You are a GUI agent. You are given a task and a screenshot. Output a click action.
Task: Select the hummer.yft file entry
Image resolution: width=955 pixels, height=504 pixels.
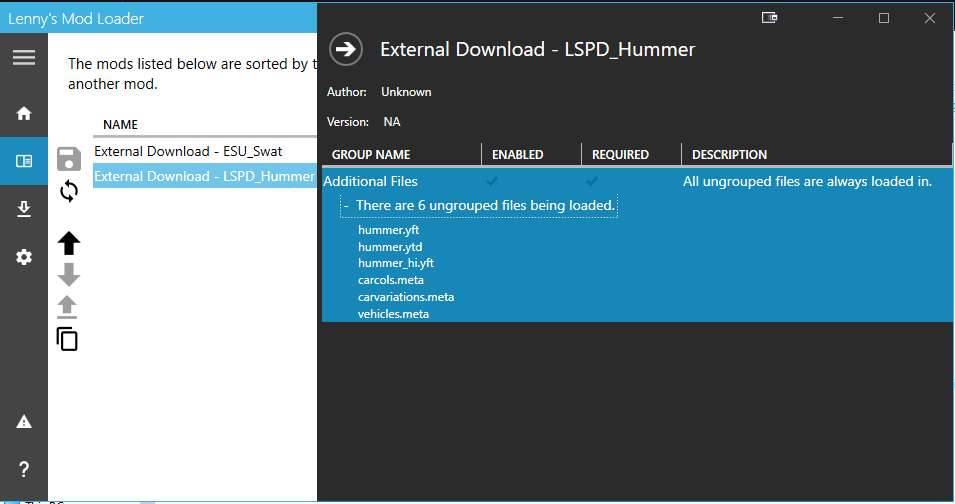point(388,230)
